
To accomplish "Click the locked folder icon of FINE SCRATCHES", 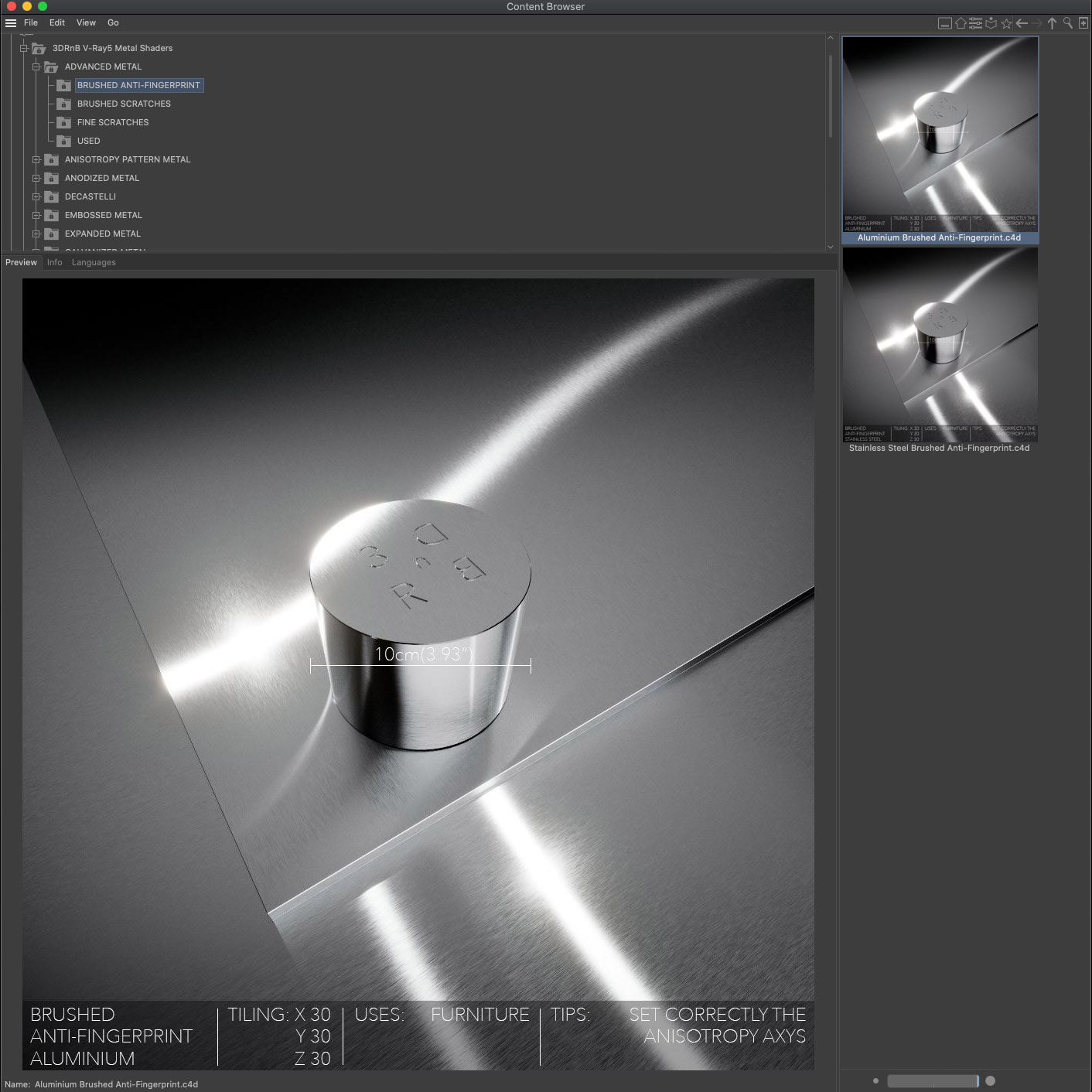I will tap(63, 122).
